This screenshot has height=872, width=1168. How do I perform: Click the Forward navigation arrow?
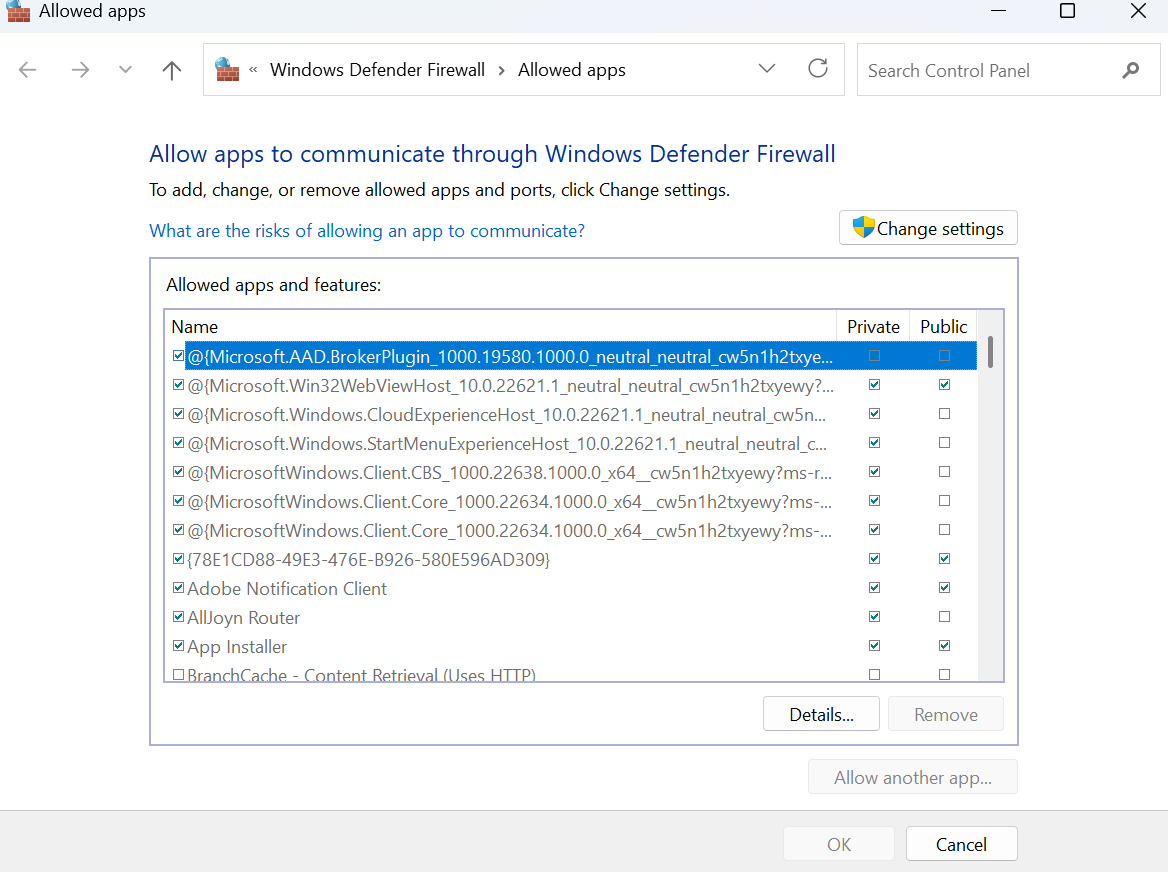80,70
